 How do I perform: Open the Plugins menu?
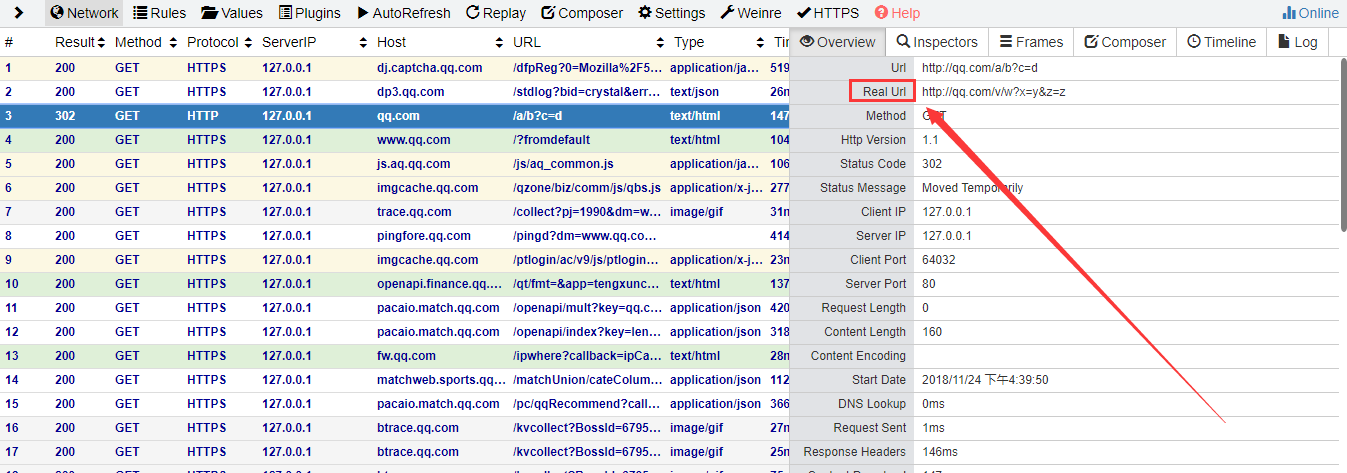(310, 13)
